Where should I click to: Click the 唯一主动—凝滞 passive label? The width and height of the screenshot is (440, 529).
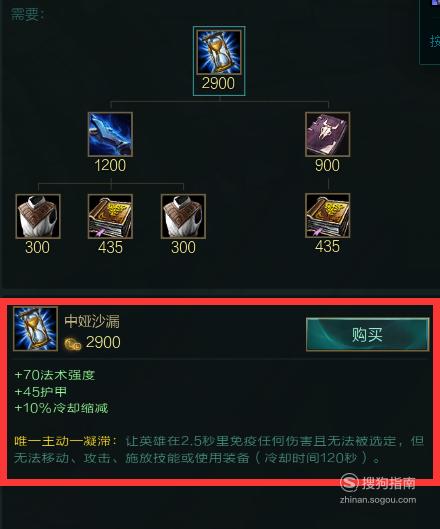pyautogui.click(x=65, y=441)
